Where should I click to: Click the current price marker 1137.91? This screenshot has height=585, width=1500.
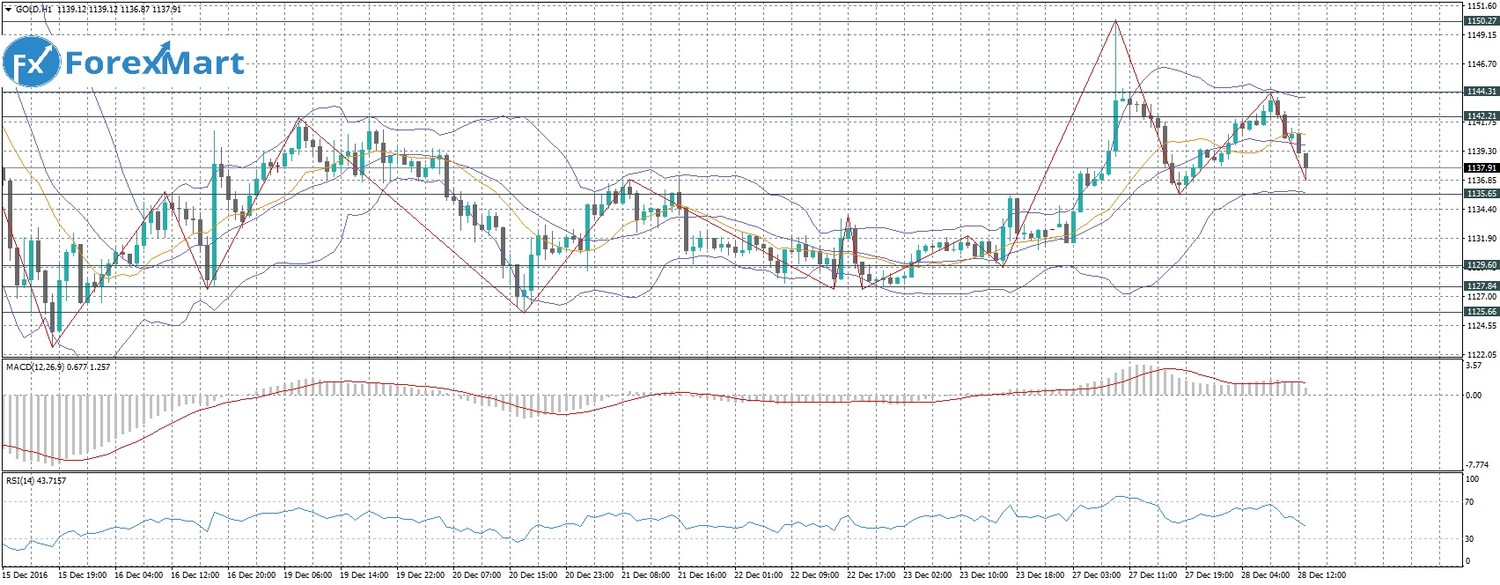pyautogui.click(x=1480, y=168)
